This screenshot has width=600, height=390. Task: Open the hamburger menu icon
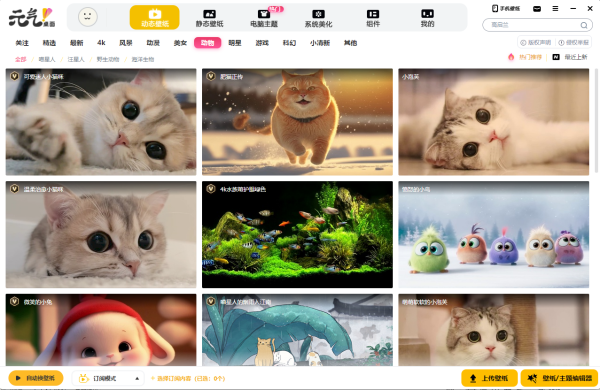555,8
